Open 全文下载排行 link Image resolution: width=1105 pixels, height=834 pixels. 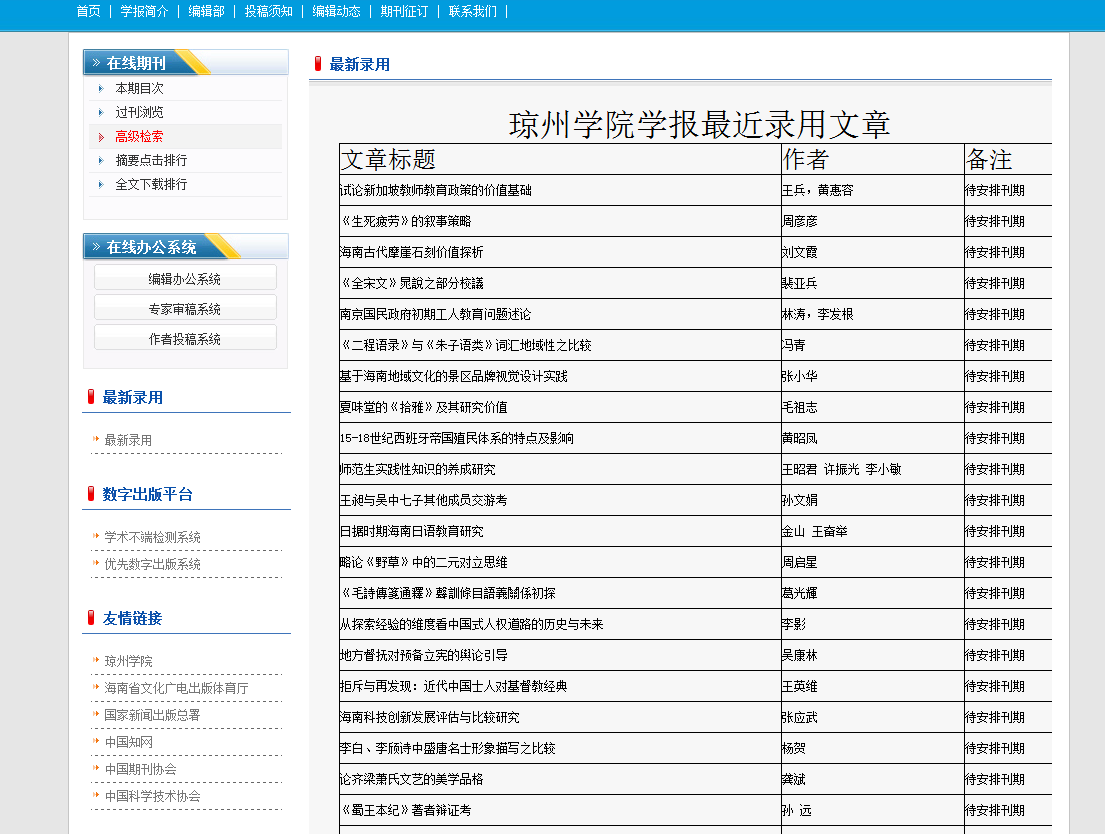tap(152, 184)
